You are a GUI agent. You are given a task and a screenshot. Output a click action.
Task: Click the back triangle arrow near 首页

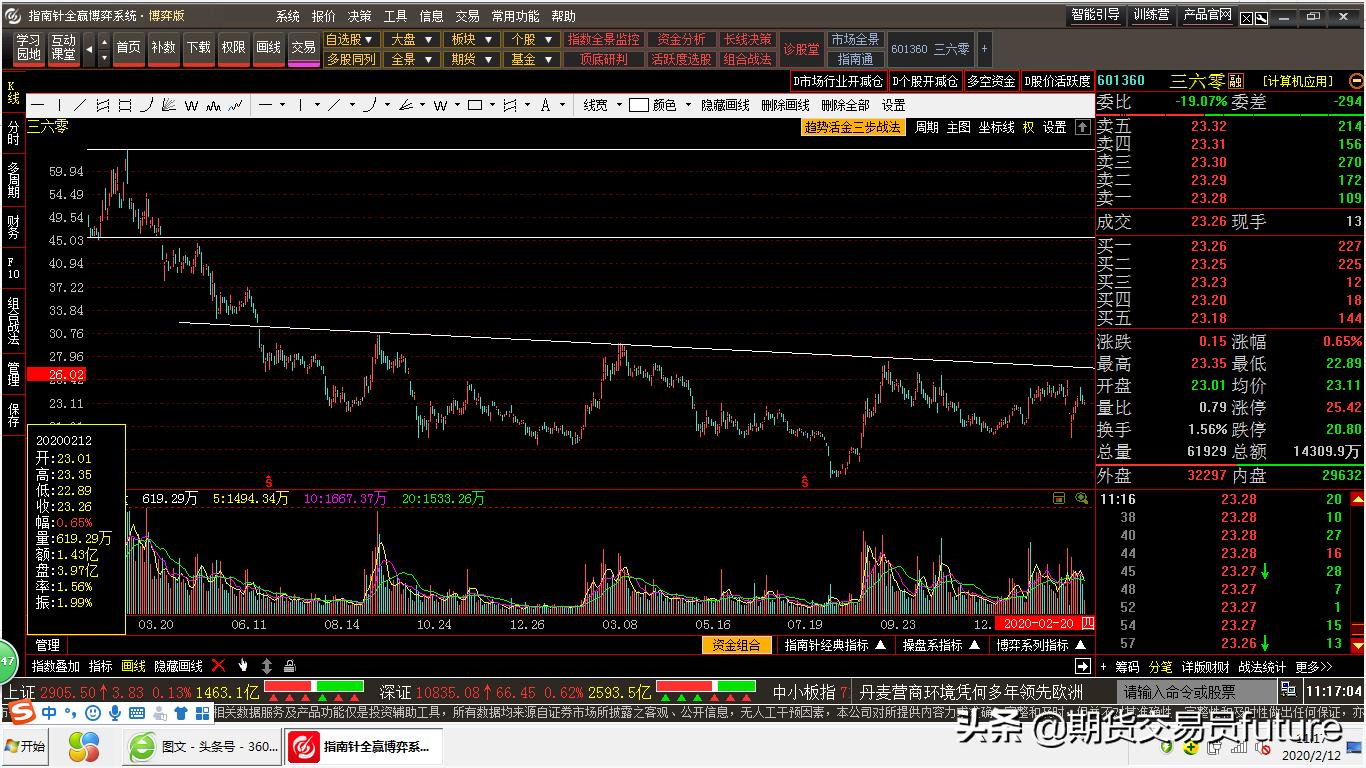coord(89,48)
